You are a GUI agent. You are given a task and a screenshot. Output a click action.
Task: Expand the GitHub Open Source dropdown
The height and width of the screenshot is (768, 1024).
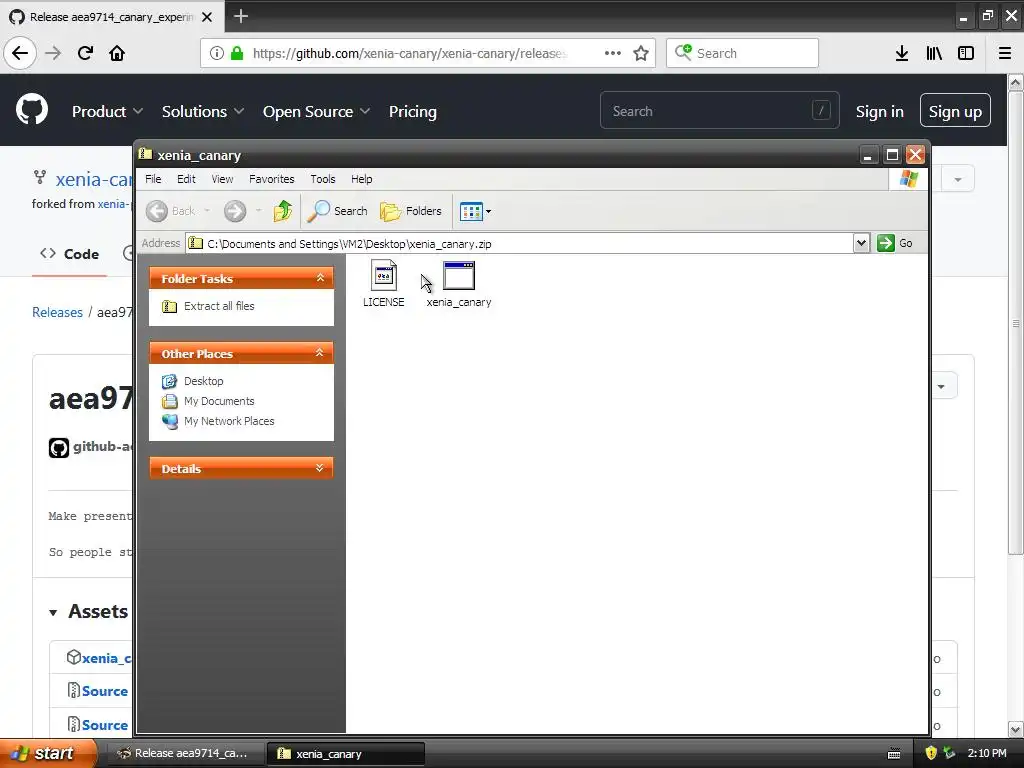click(x=316, y=112)
